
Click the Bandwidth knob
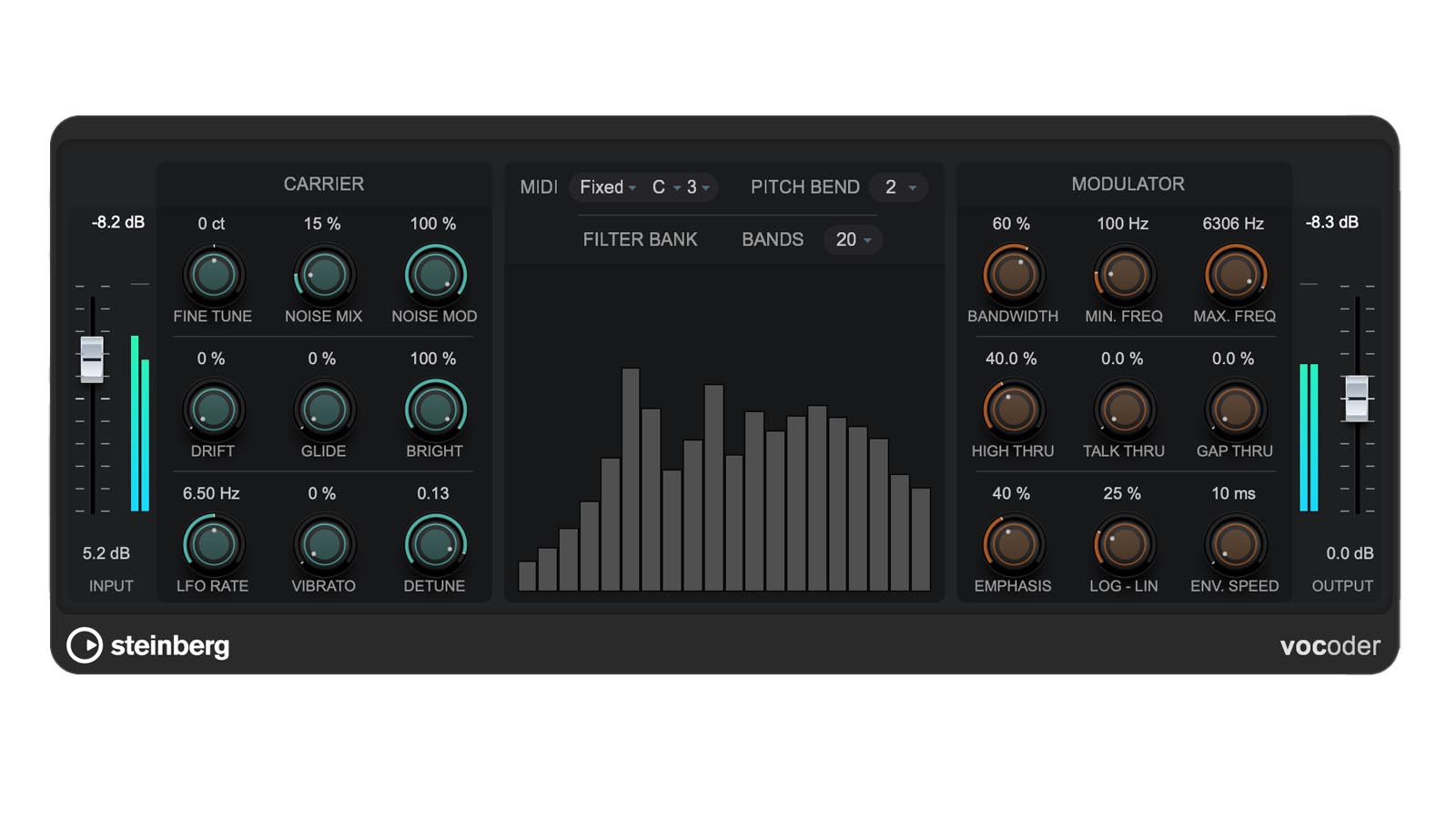coord(1012,275)
